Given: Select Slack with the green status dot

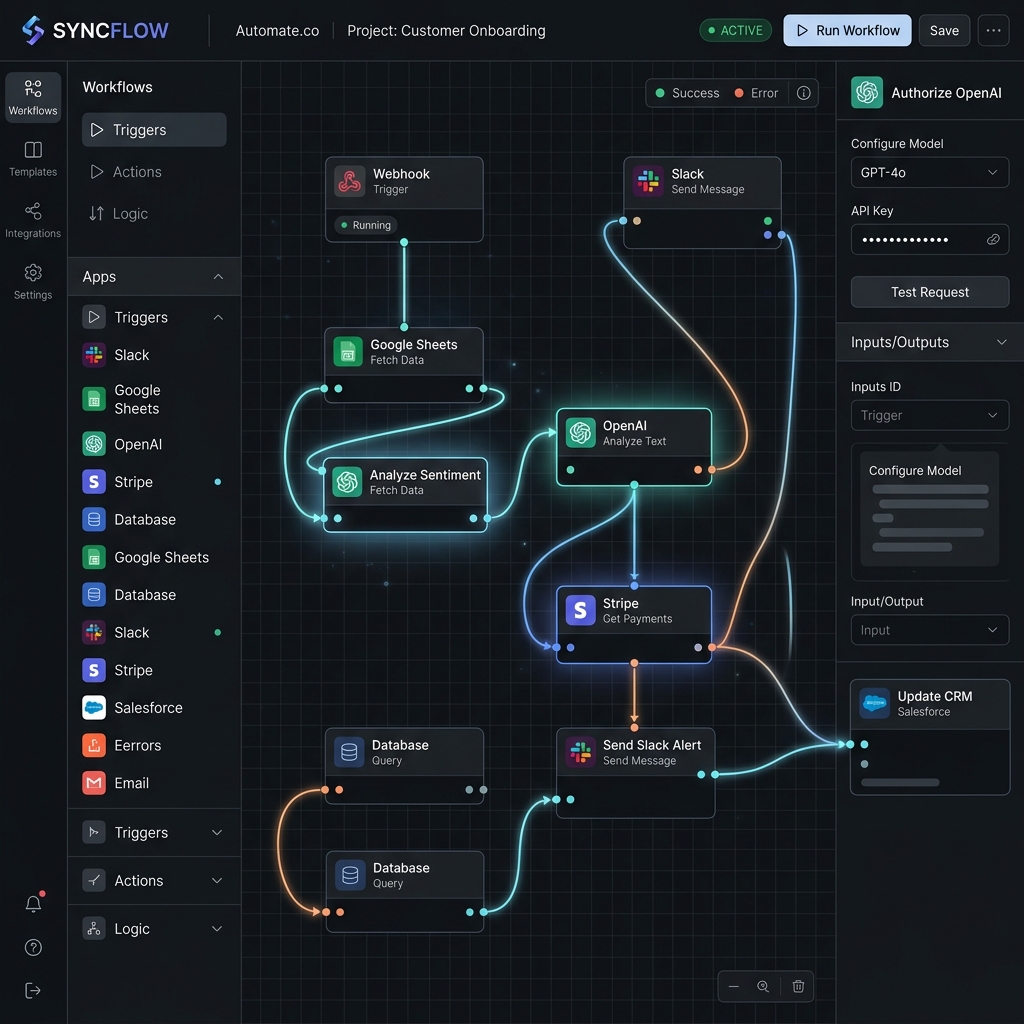Looking at the screenshot, I should (x=154, y=632).
